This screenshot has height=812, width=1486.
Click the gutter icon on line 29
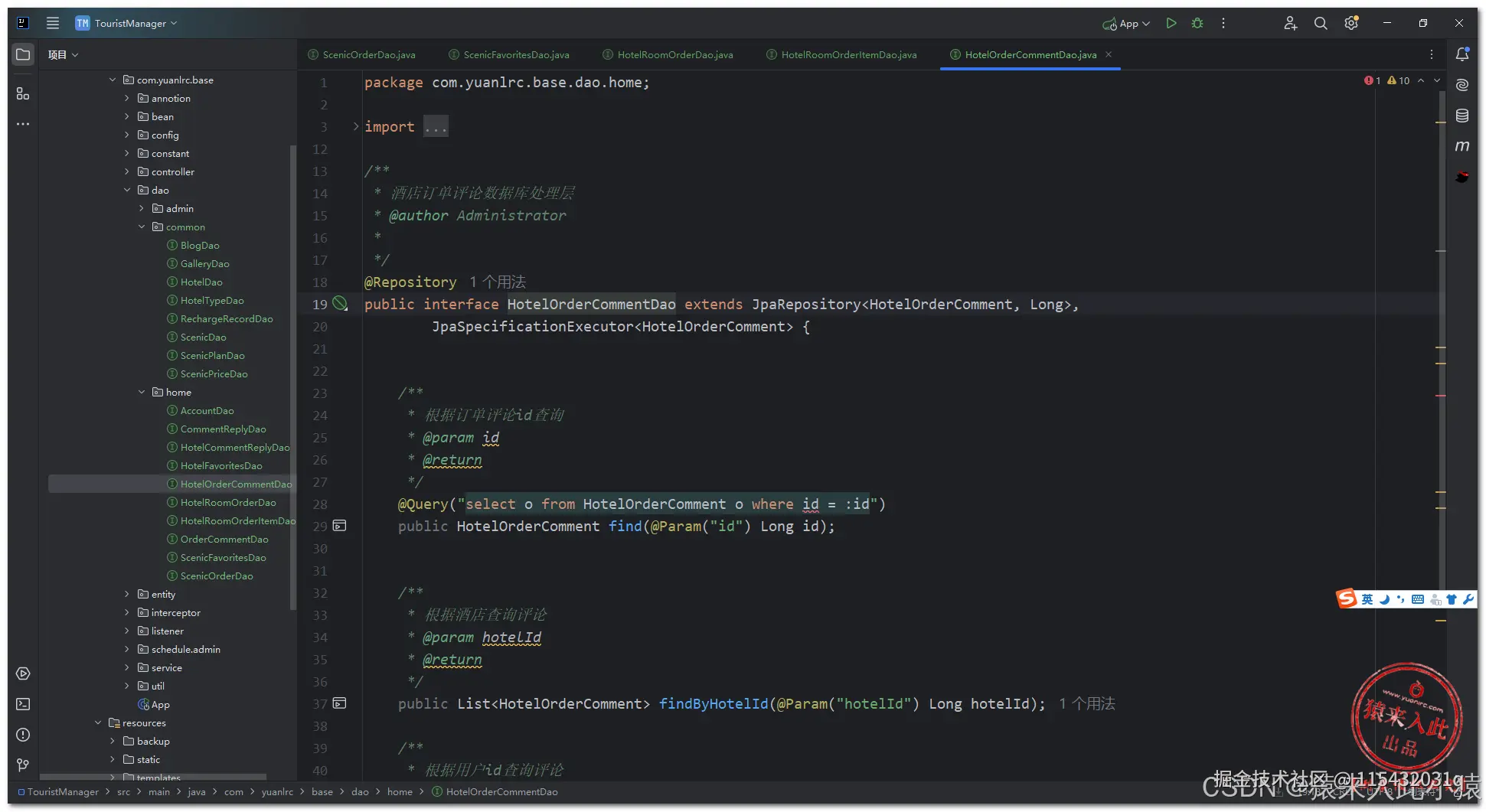click(x=340, y=526)
